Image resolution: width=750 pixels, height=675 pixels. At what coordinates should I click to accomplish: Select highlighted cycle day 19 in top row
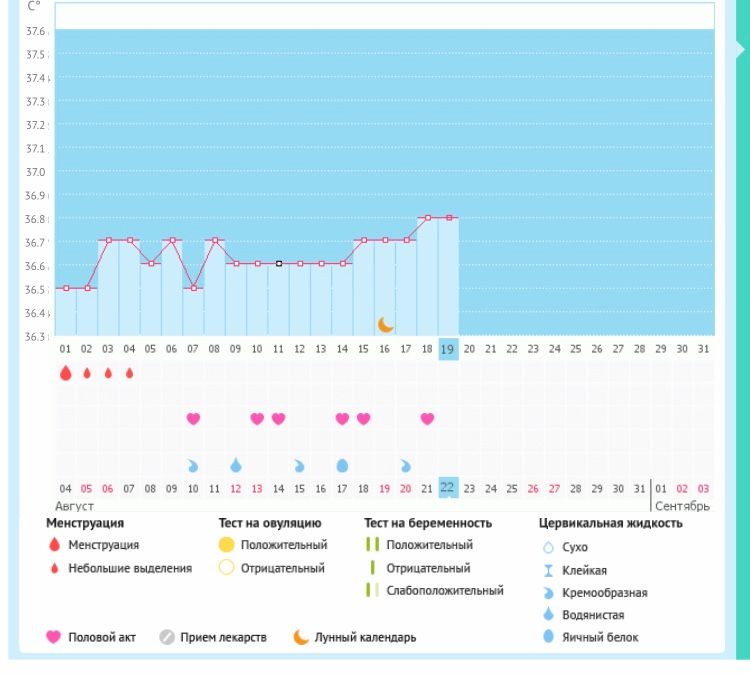tap(448, 349)
